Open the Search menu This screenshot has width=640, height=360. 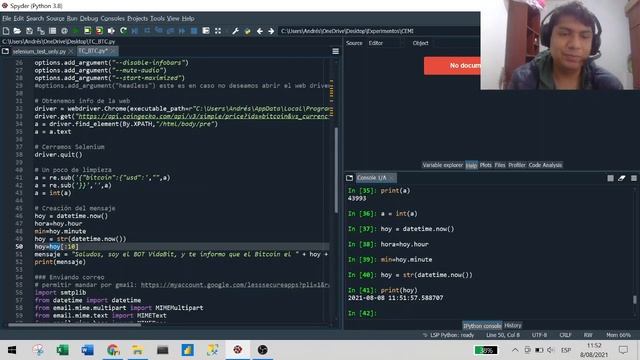[x=35, y=18]
